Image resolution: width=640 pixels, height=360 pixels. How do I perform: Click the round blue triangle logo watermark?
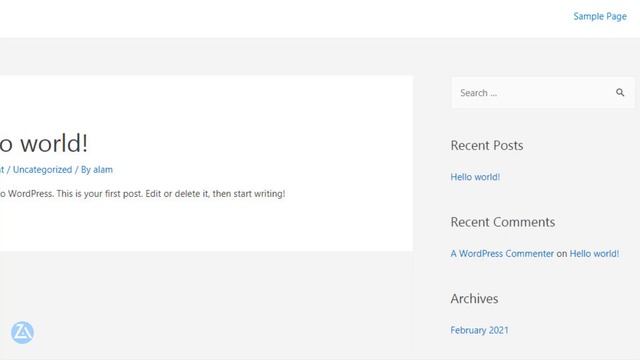tap(22, 332)
